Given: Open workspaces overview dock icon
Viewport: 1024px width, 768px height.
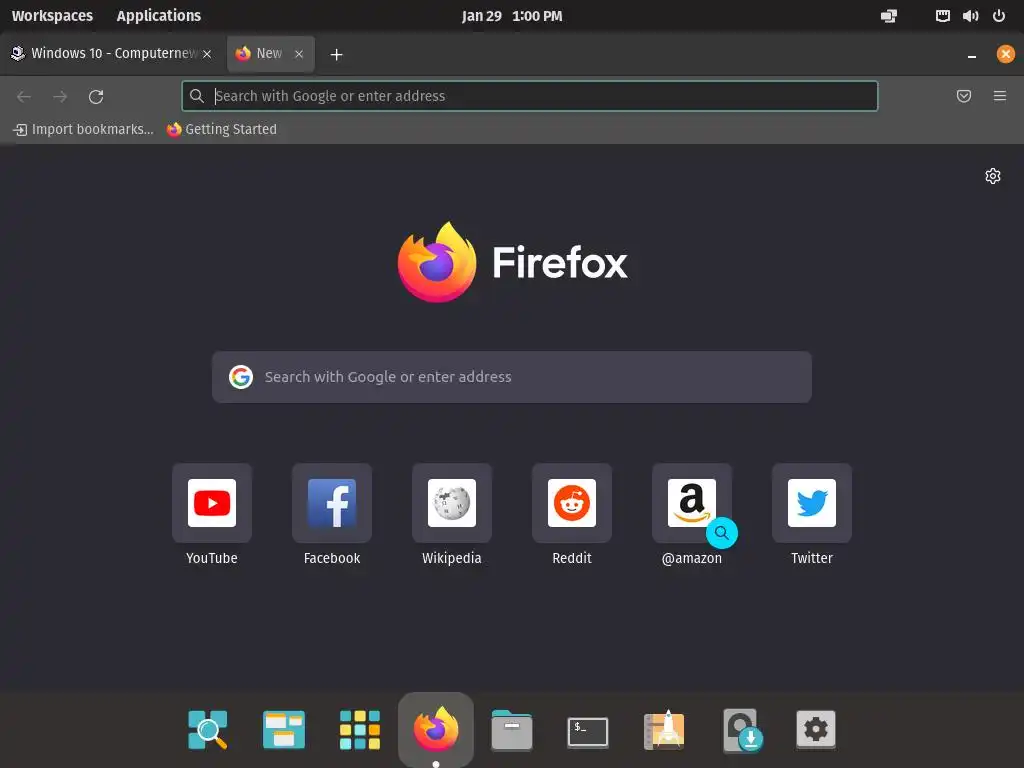Looking at the screenshot, I should (x=283, y=729).
